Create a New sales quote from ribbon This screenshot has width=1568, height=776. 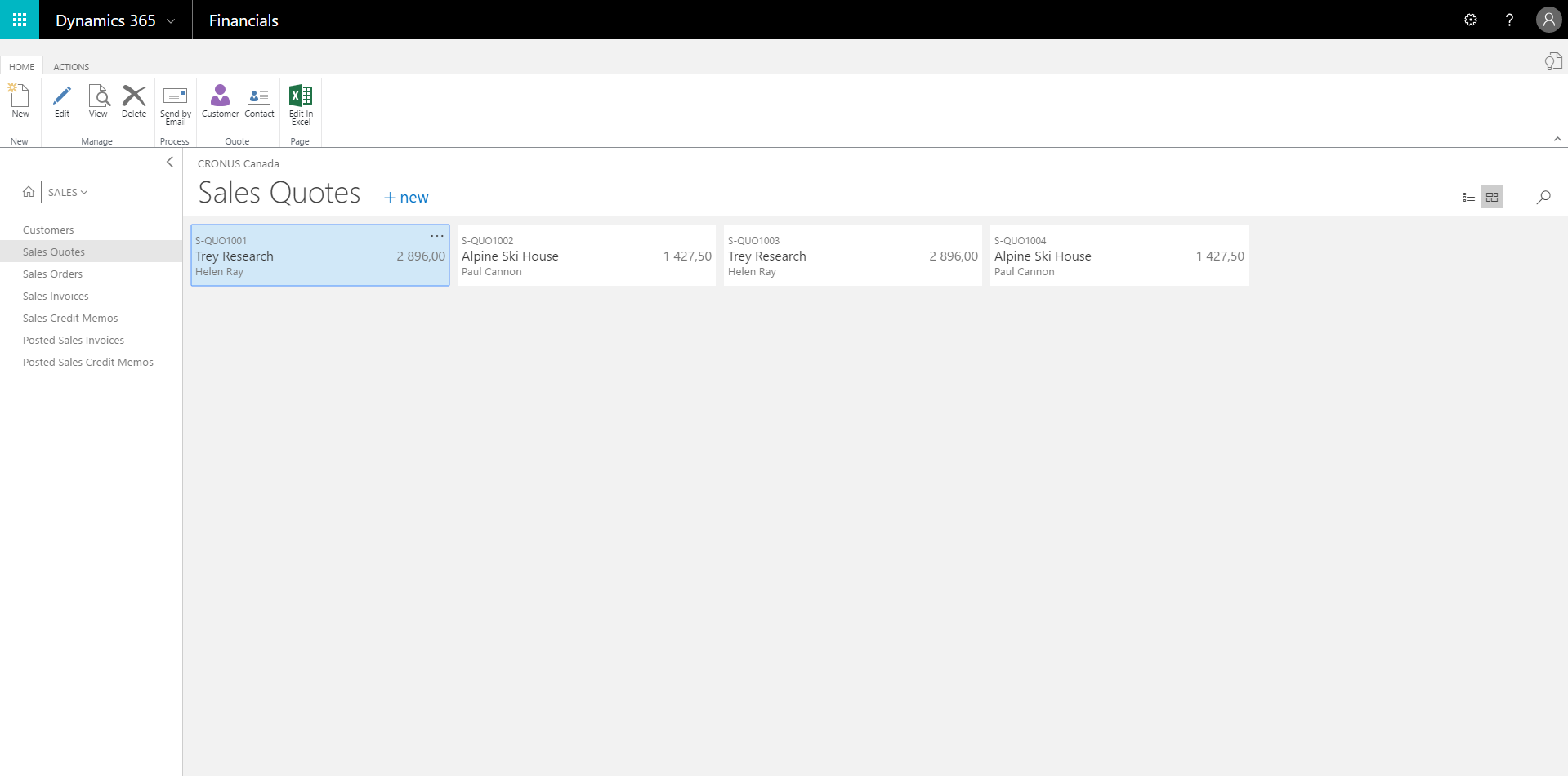(20, 101)
